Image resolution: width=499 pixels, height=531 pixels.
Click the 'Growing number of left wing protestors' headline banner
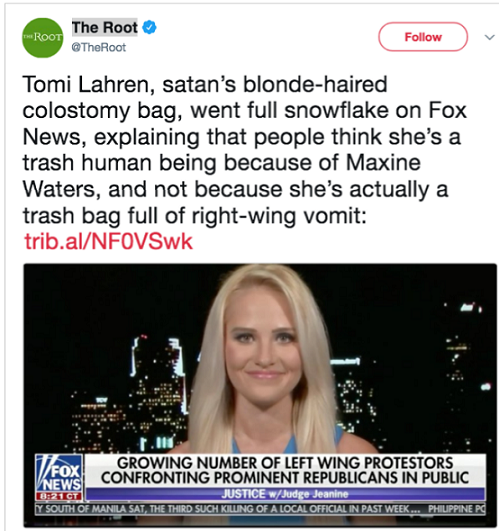285,470
